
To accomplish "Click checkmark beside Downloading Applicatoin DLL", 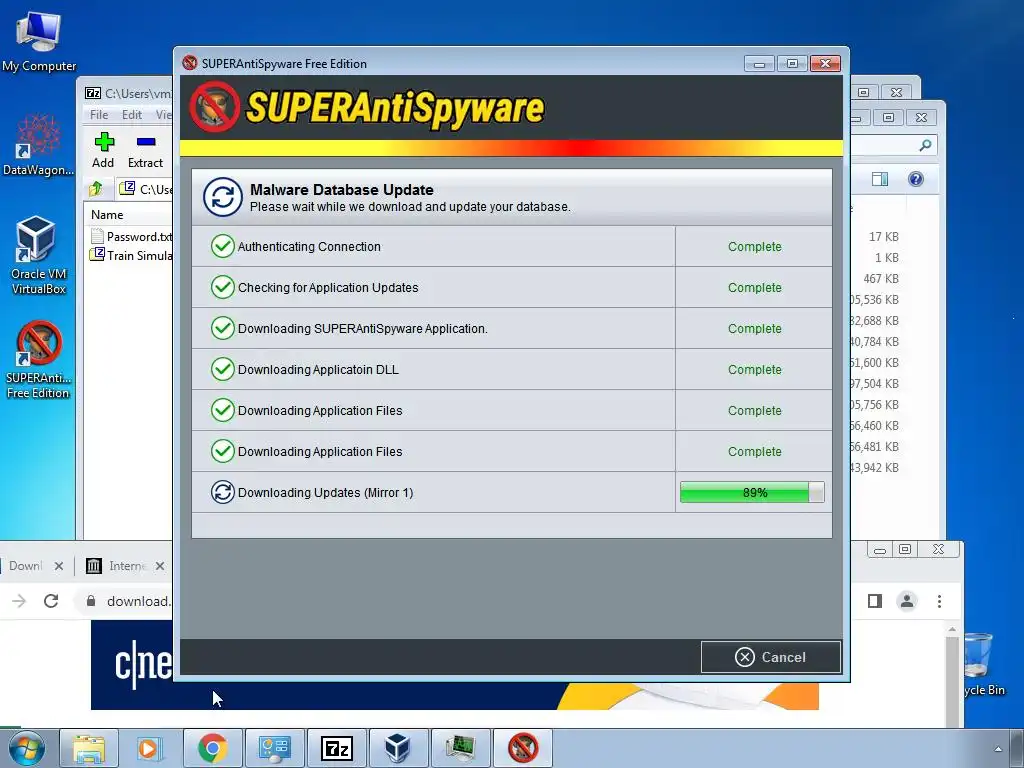I will point(223,369).
